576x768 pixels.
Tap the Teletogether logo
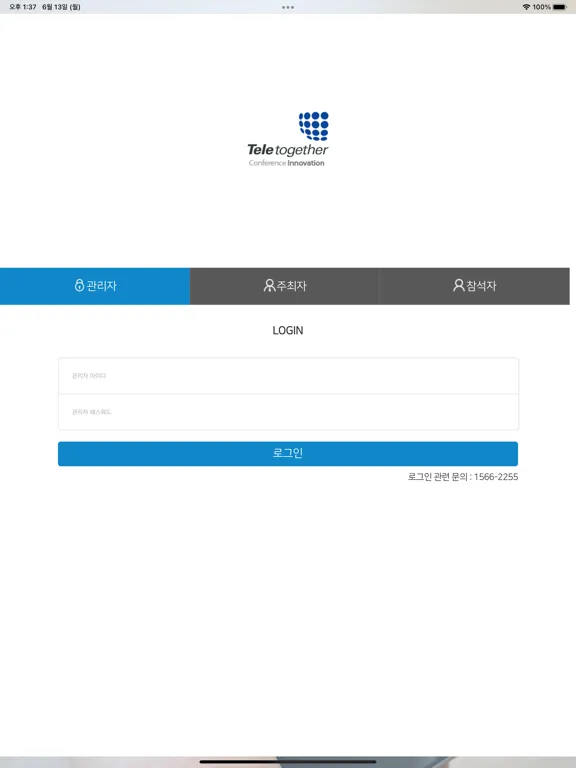coord(288,140)
